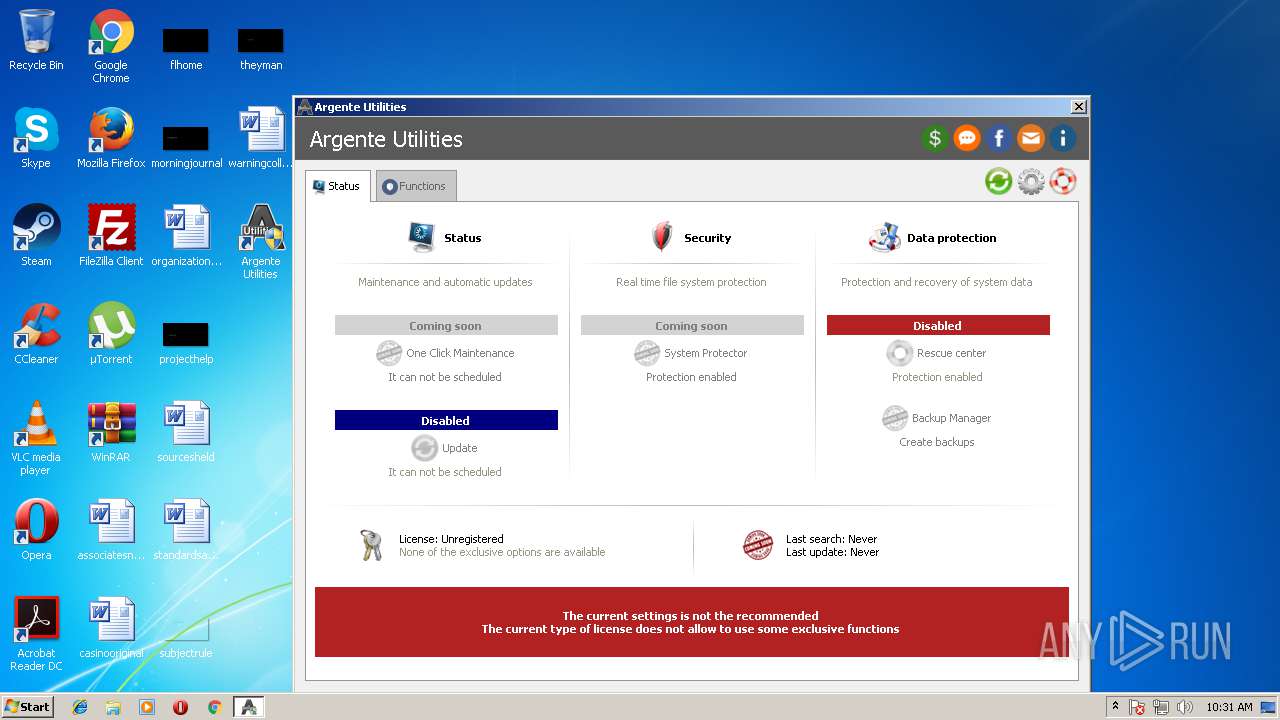Open One Click Maintenance label
Screen dimensions: 1280x720
pos(460,353)
